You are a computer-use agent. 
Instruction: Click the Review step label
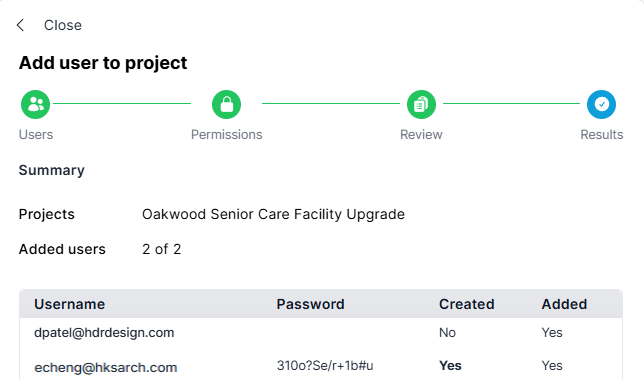[421, 134]
